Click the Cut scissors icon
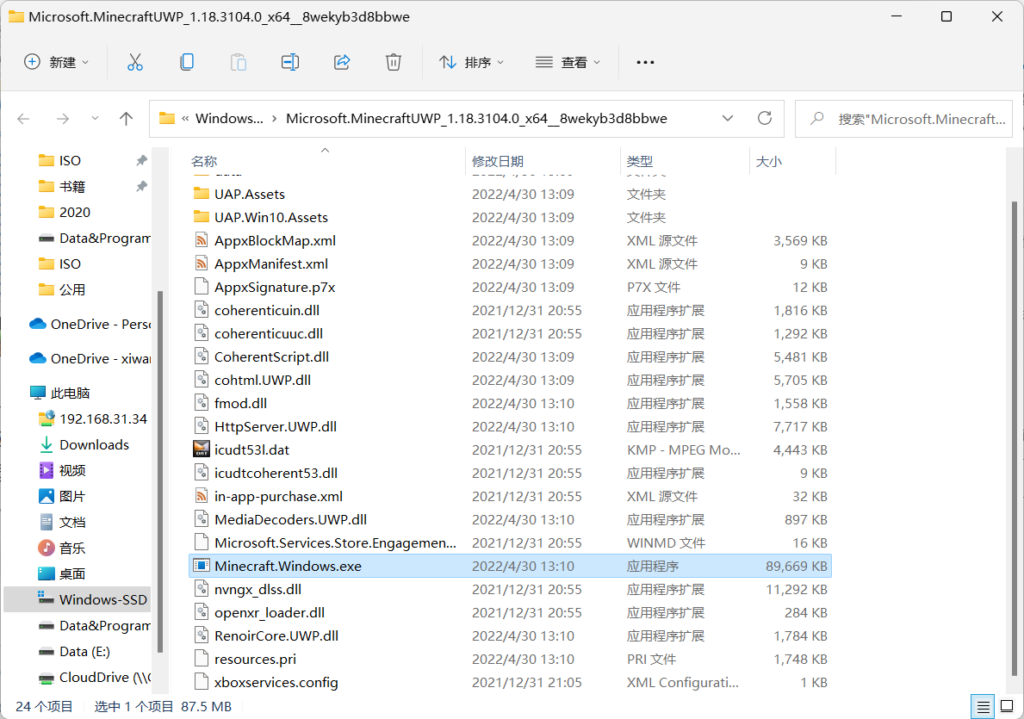Viewport: 1024px width, 719px height. (135, 62)
